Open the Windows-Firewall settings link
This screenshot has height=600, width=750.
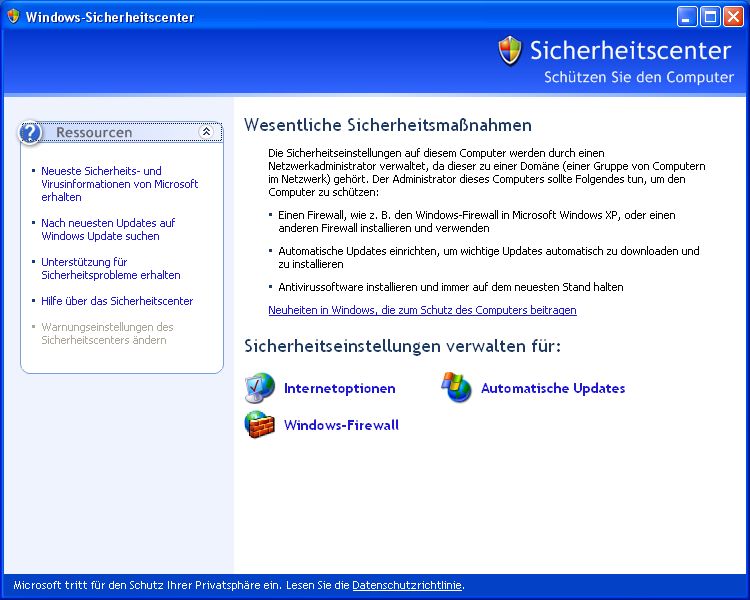[x=342, y=425]
